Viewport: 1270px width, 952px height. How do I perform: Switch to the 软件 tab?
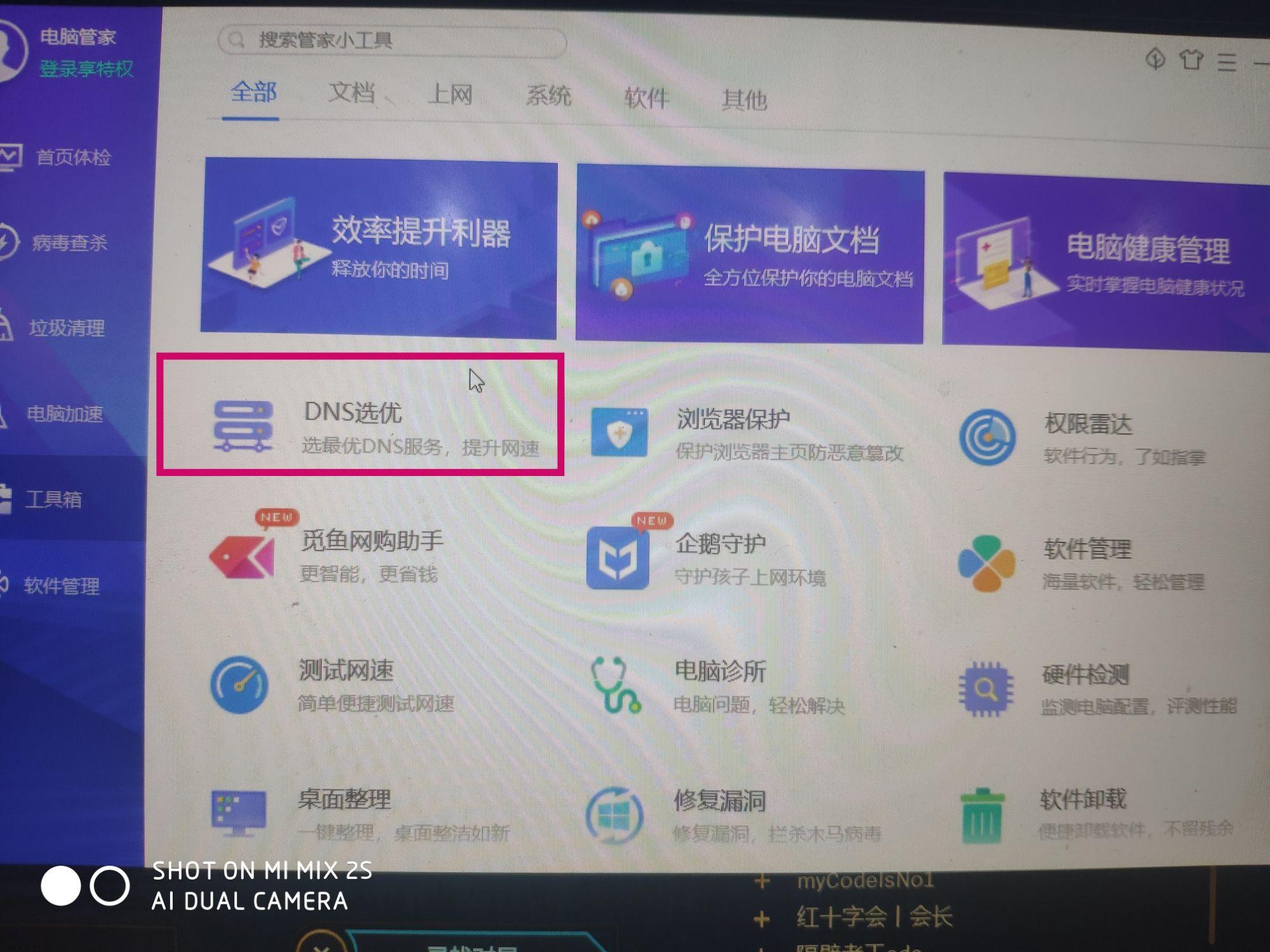pos(646,98)
